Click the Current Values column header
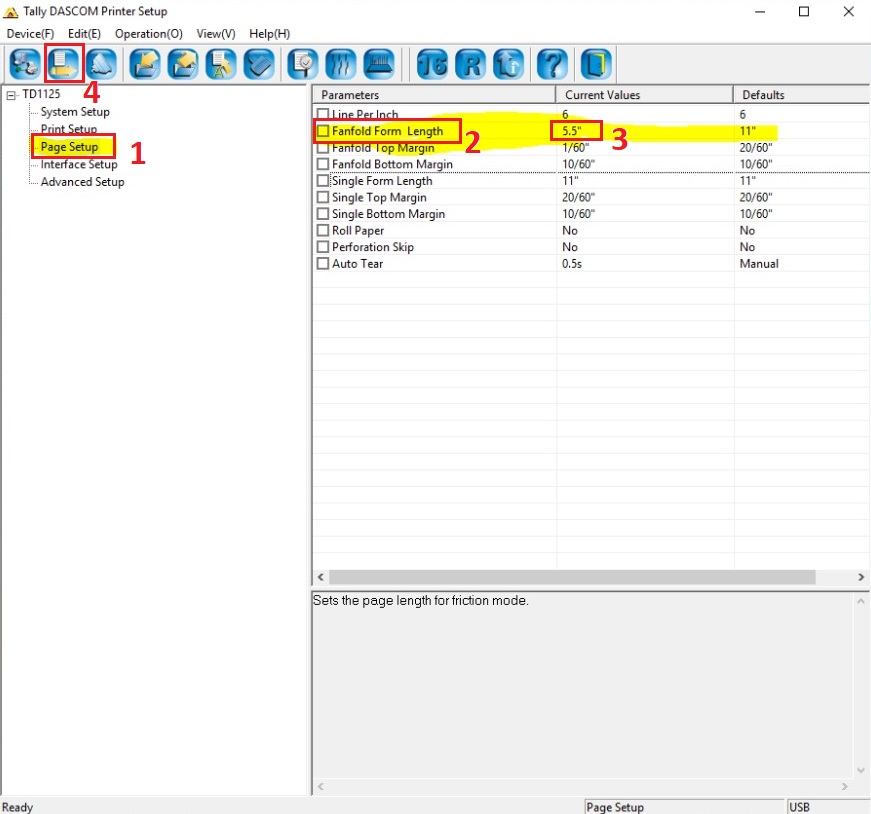This screenshot has width=871, height=814. coord(644,95)
